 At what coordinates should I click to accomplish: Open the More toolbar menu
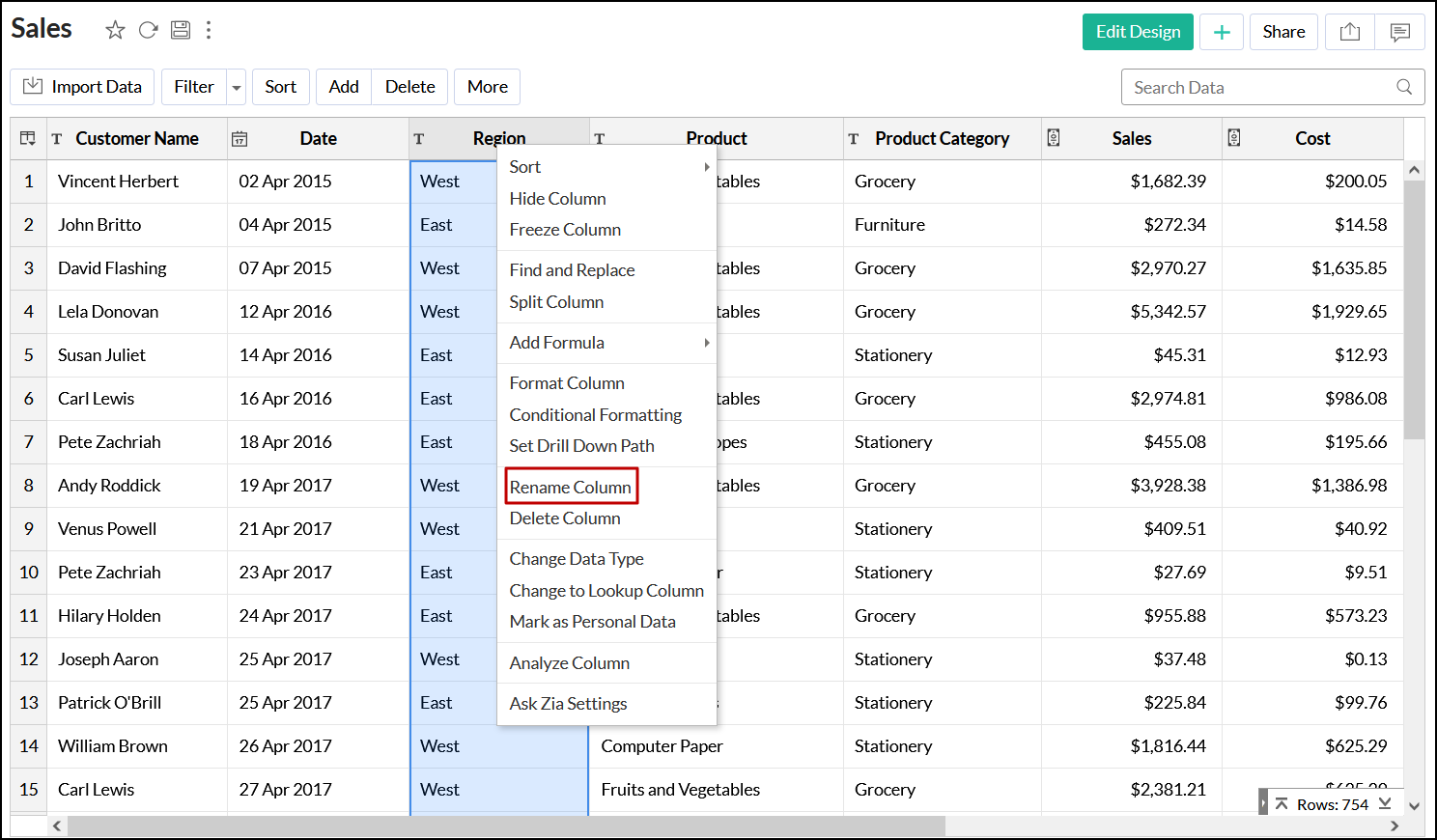coord(487,87)
